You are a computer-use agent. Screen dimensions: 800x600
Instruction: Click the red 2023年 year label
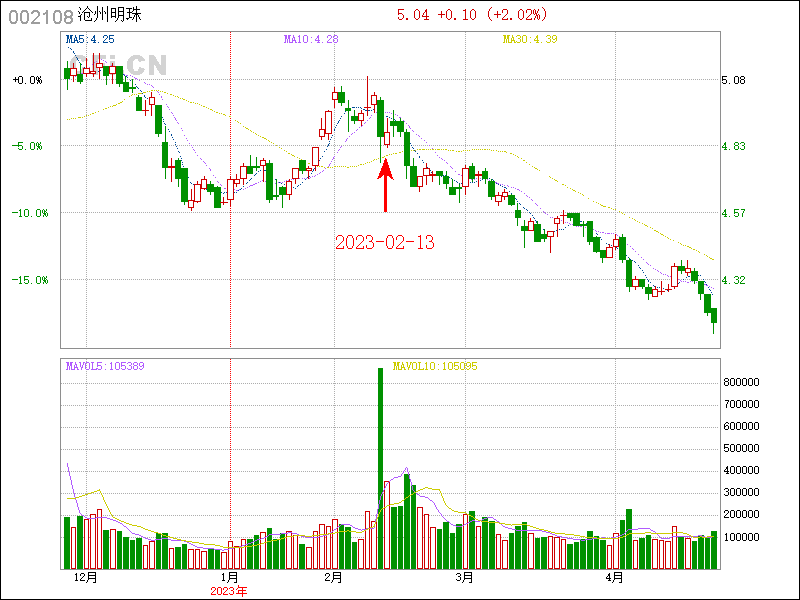tap(228, 591)
